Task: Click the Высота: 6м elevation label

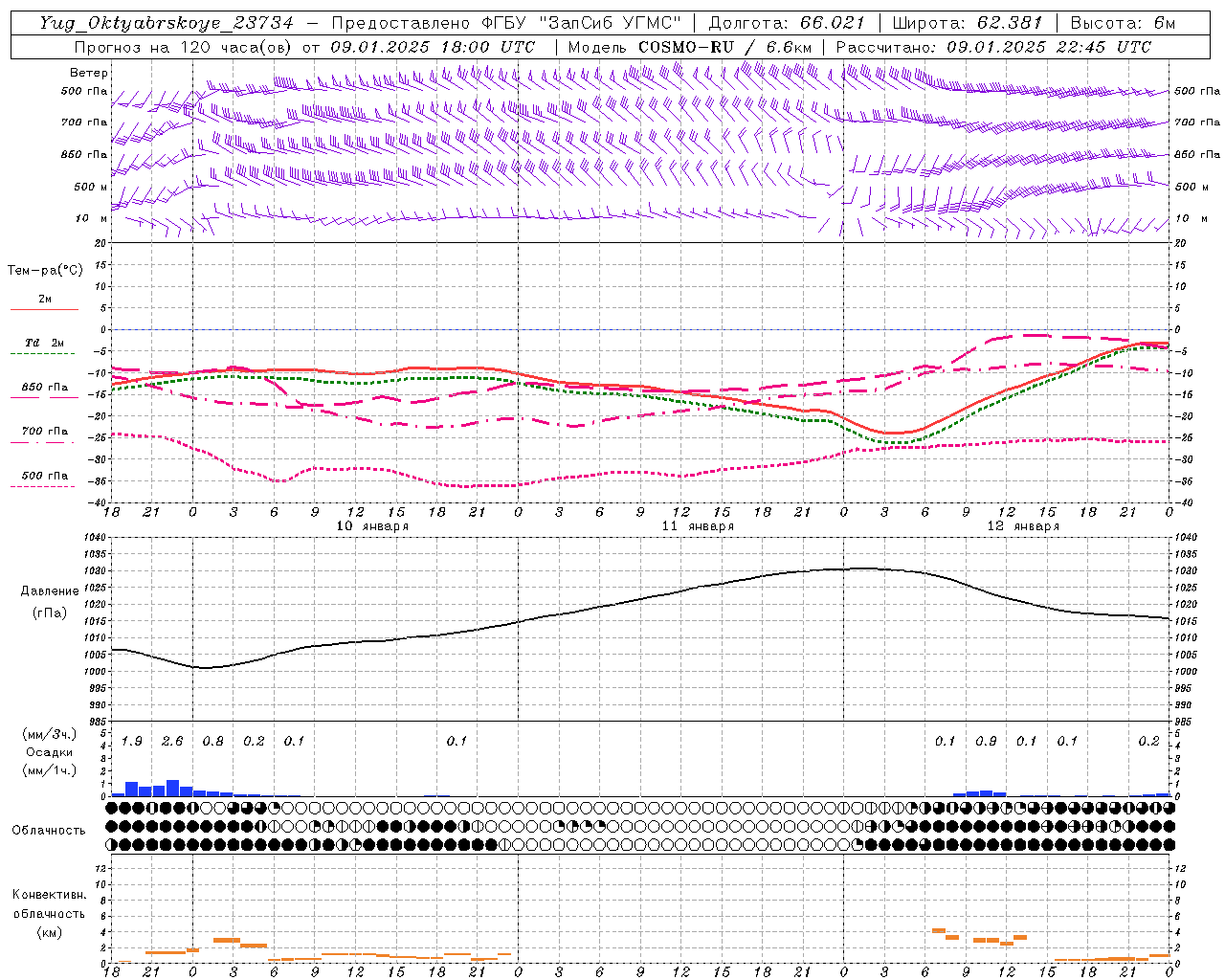Action: [x=1123, y=23]
